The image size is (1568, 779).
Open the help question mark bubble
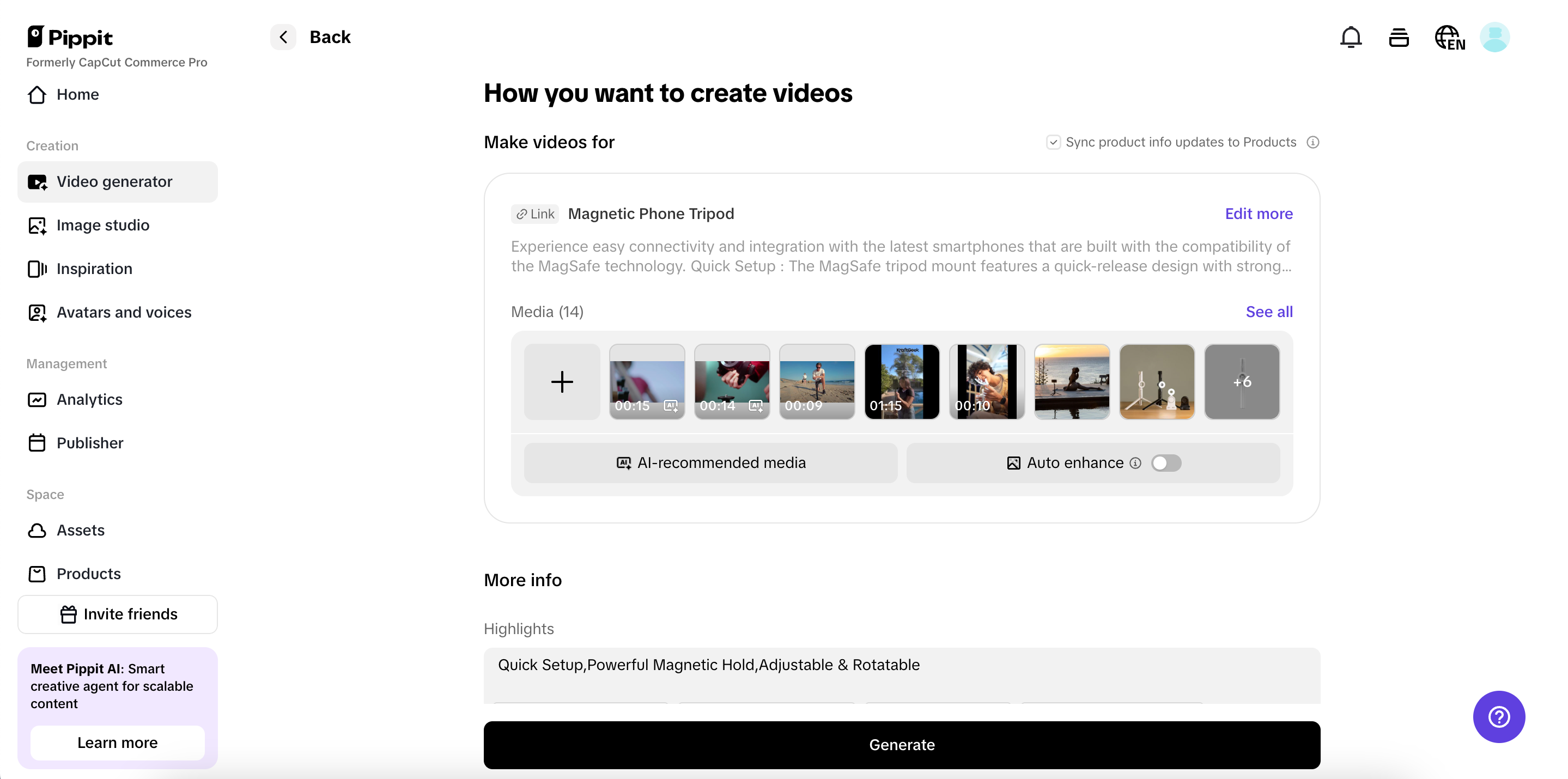click(1498, 717)
